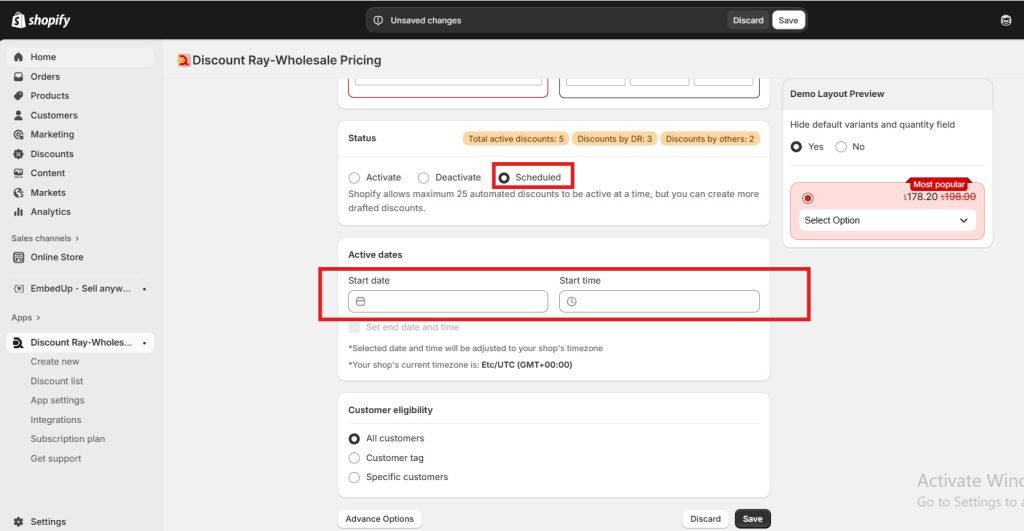This screenshot has width=1024, height=531.
Task: Go to Subscription plan menu item
Action: coord(67,439)
